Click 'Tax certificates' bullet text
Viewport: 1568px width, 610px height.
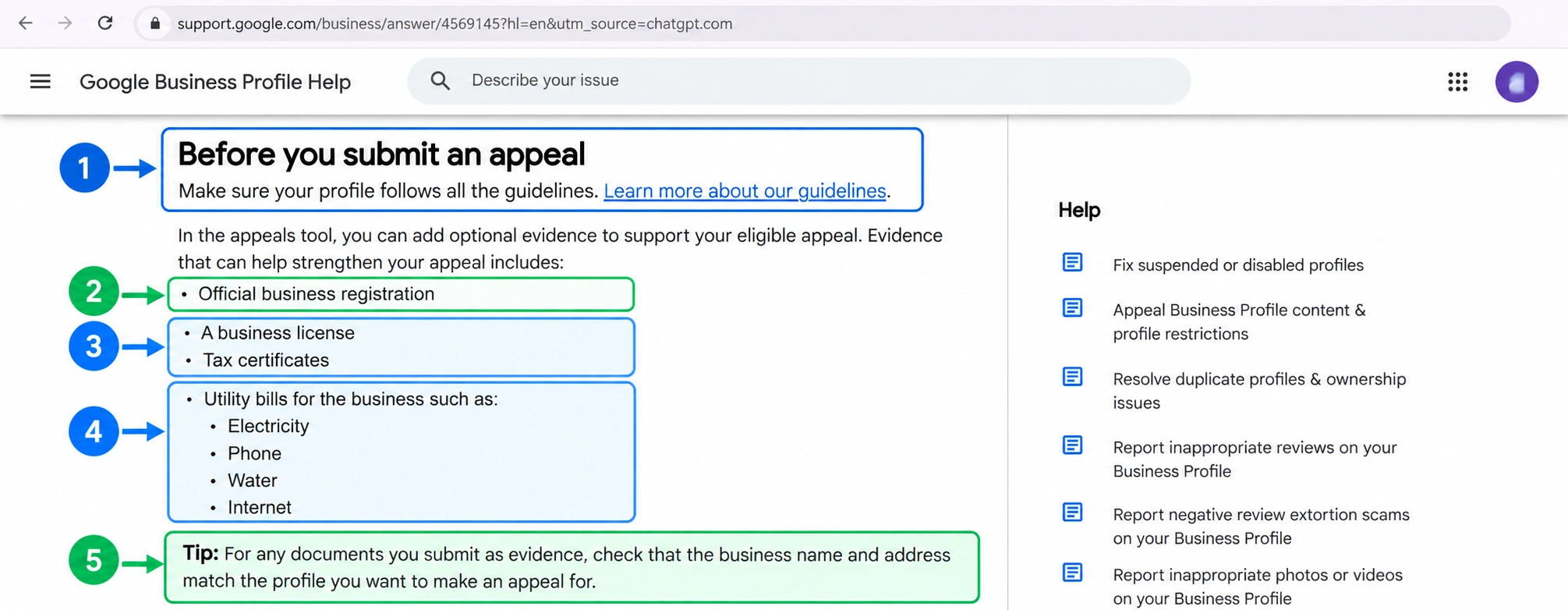[x=266, y=360]
